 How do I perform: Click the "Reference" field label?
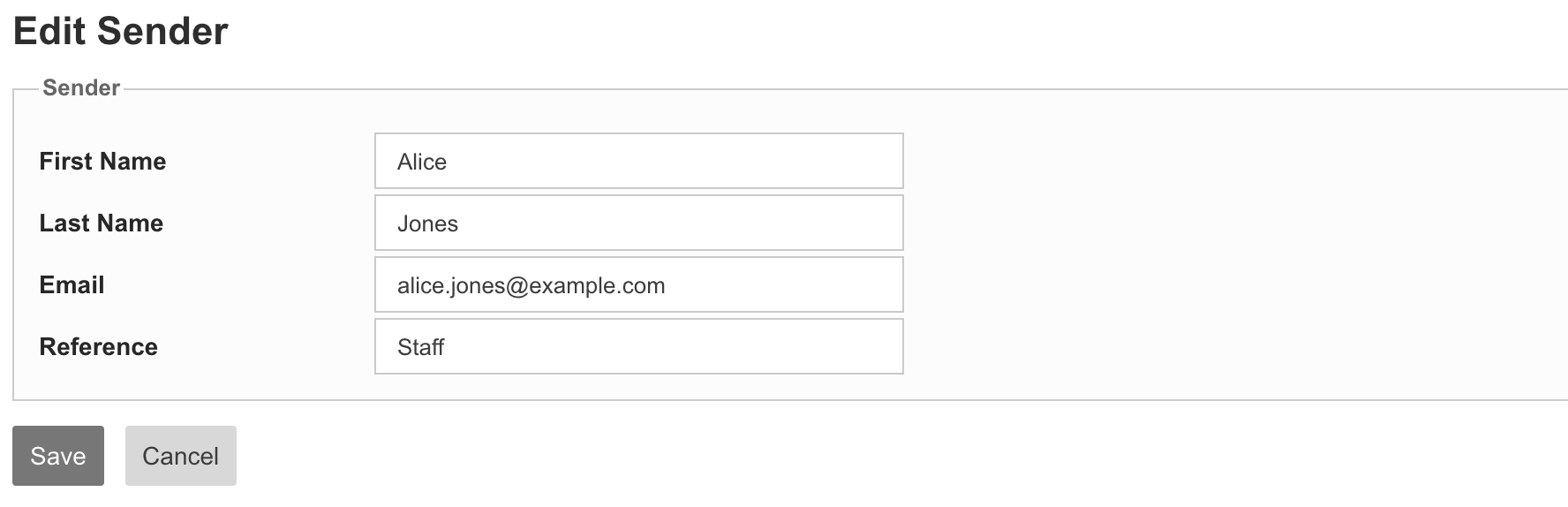(98, 346)
